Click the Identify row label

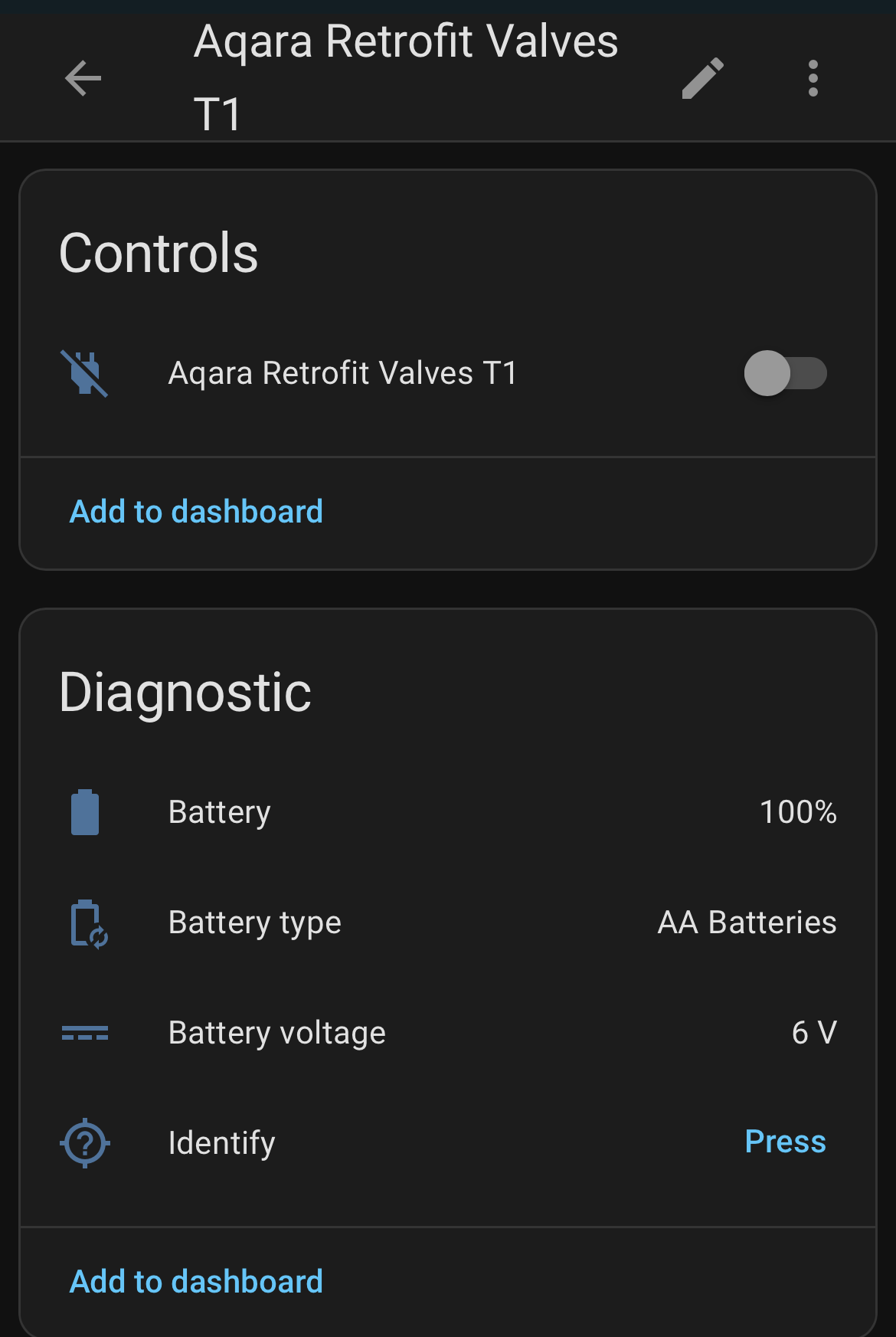(x=221, y=1142)
